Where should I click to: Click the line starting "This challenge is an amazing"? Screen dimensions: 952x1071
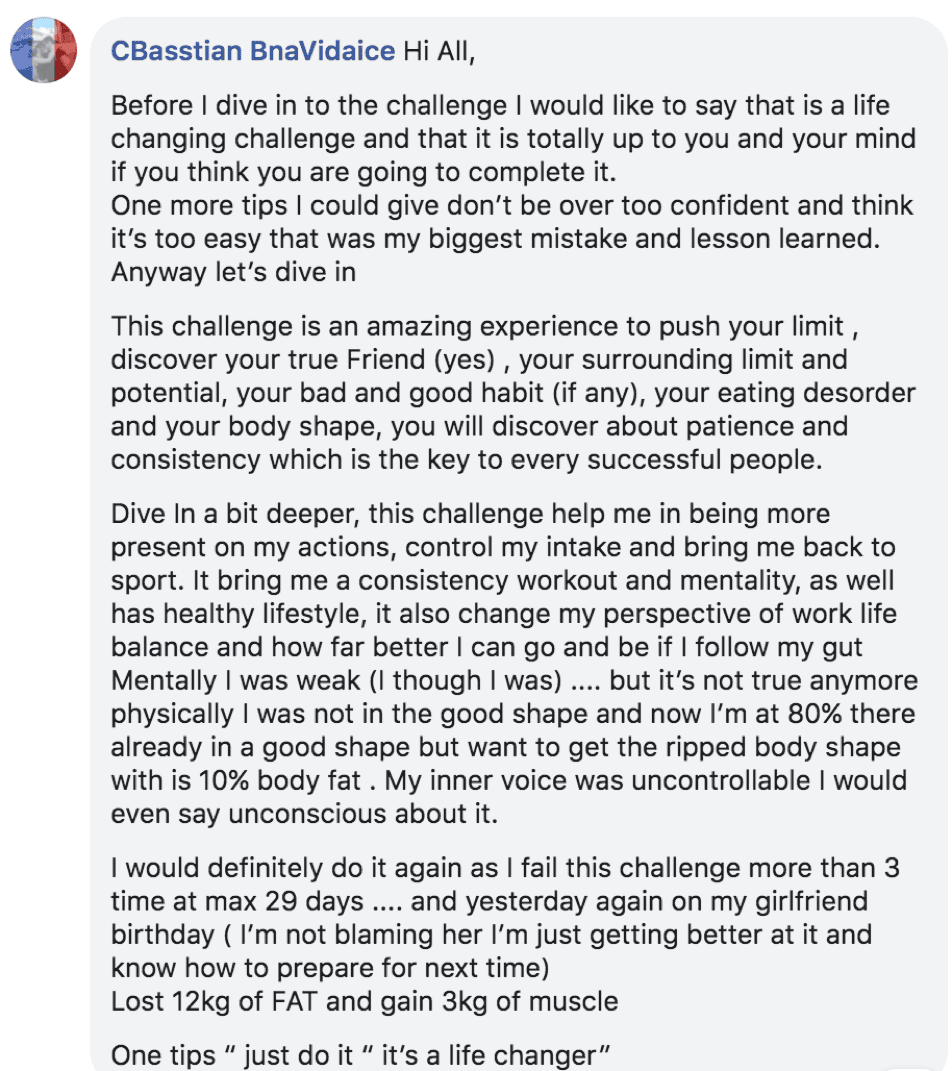pyautogui.click(x=484, y=326)
